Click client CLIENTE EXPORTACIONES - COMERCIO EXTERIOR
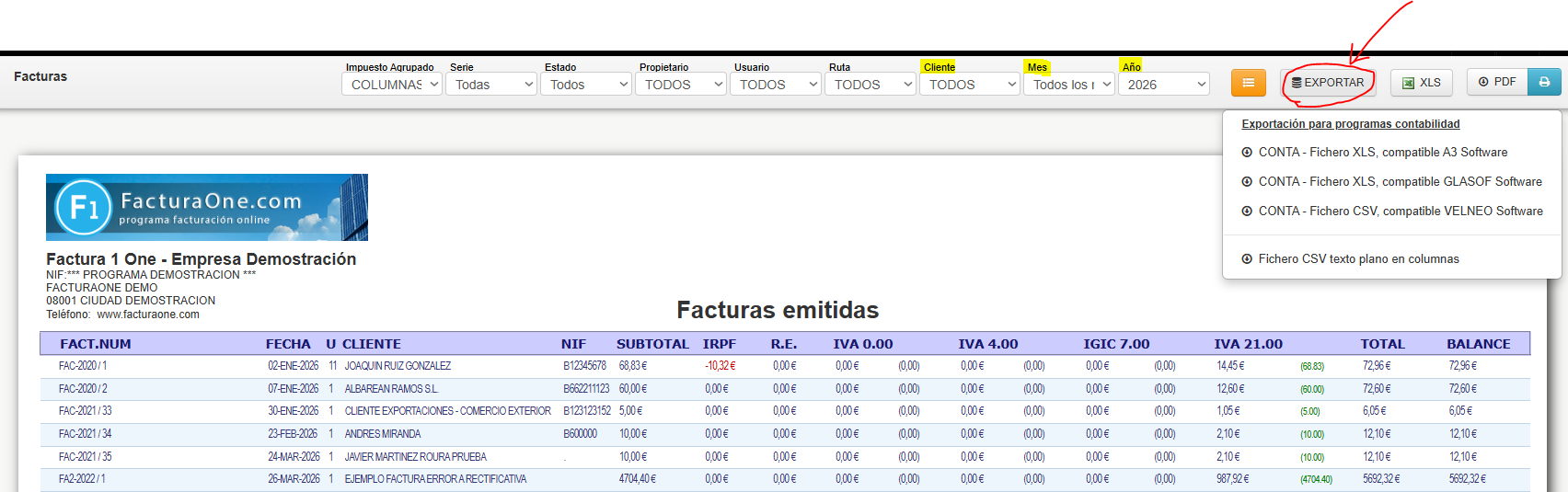The height and width of the screenshot is (492, 1568). pos(448,411)
